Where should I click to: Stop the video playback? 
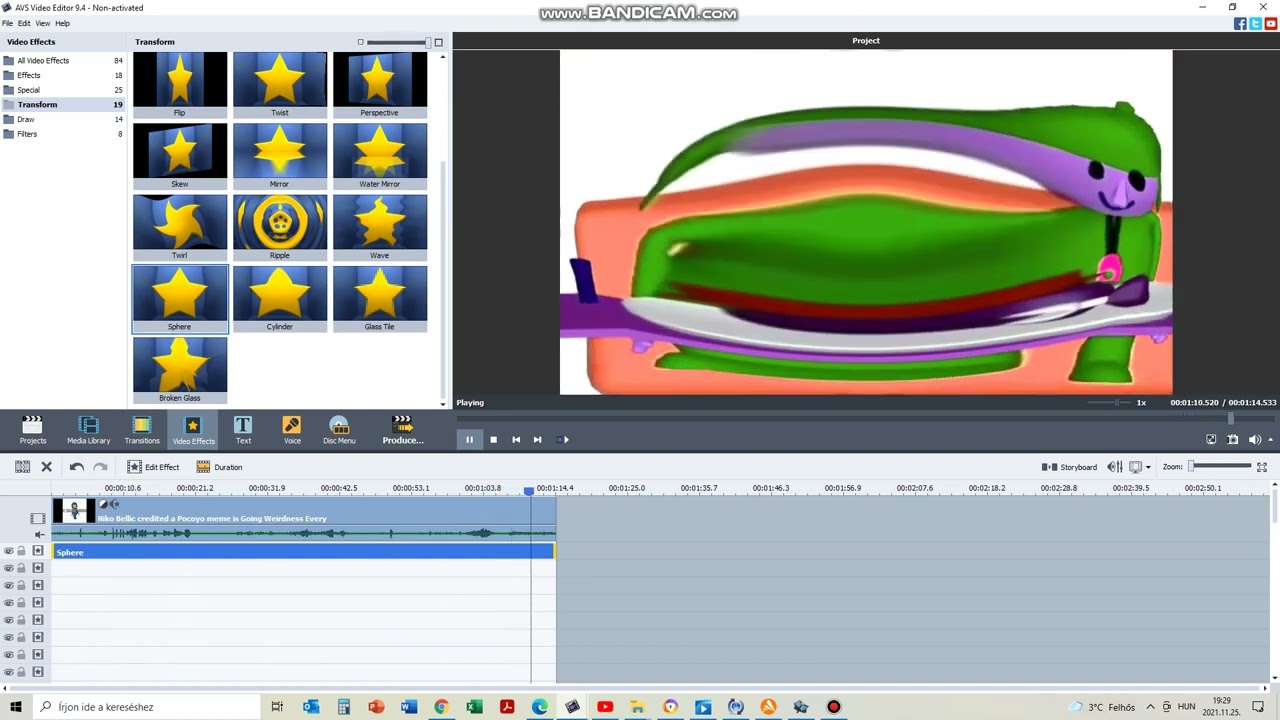[493, 439]
